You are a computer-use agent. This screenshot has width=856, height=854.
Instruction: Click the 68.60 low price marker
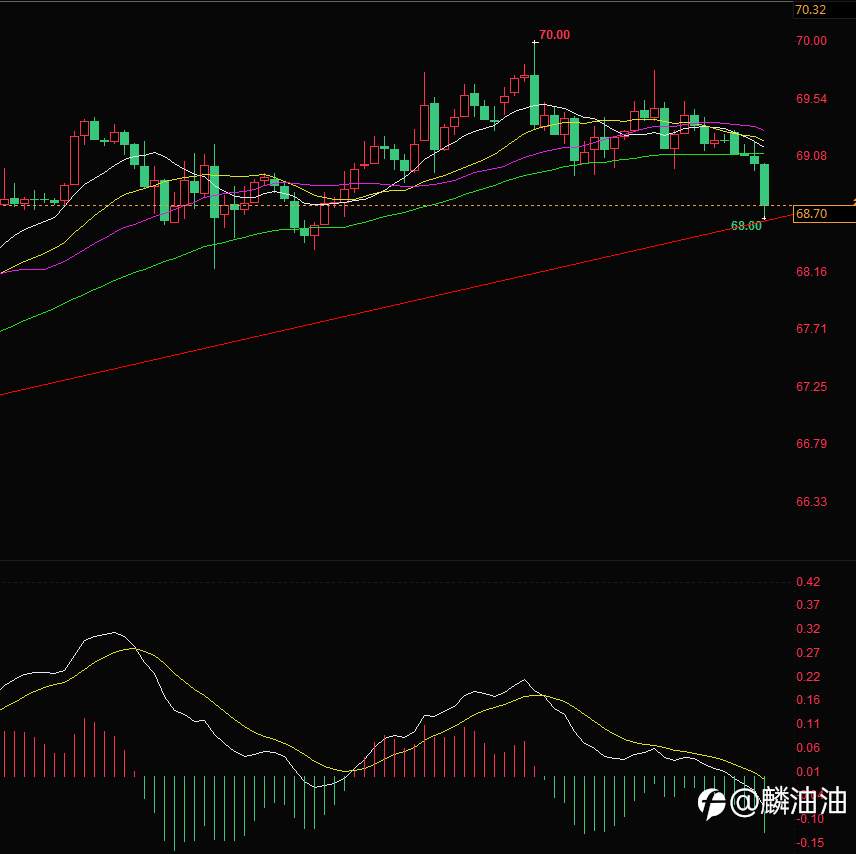[x=746, y=226]
